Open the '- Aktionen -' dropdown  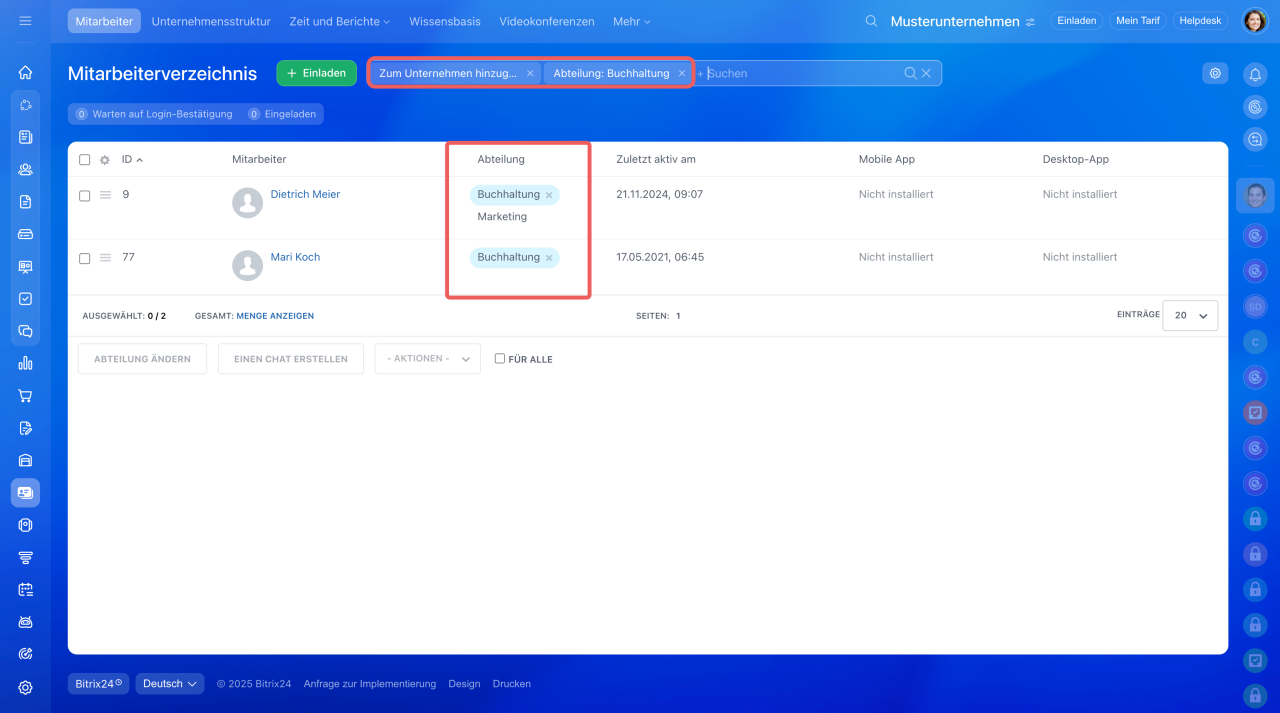point(427,359)
